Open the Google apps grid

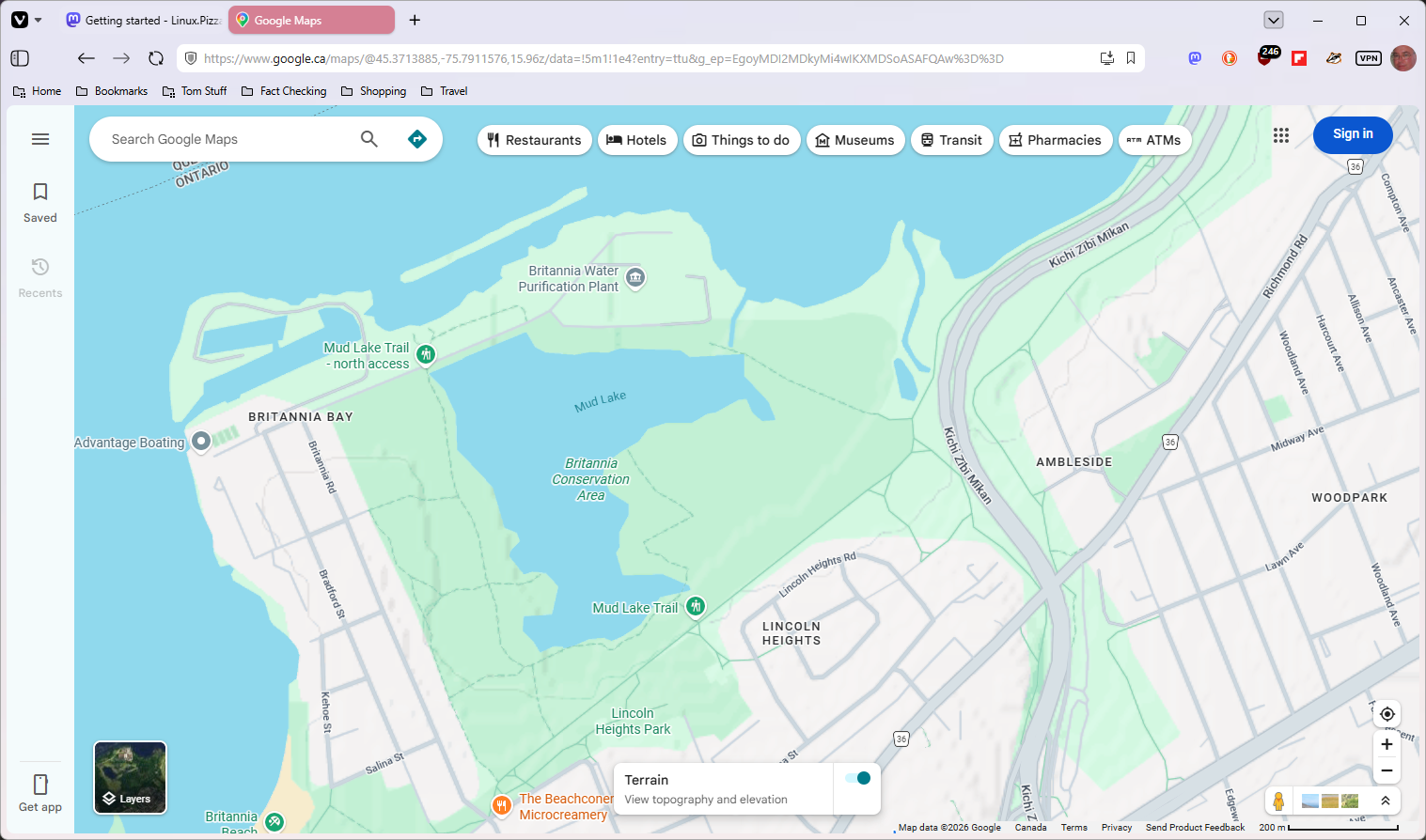[1281, 135]
